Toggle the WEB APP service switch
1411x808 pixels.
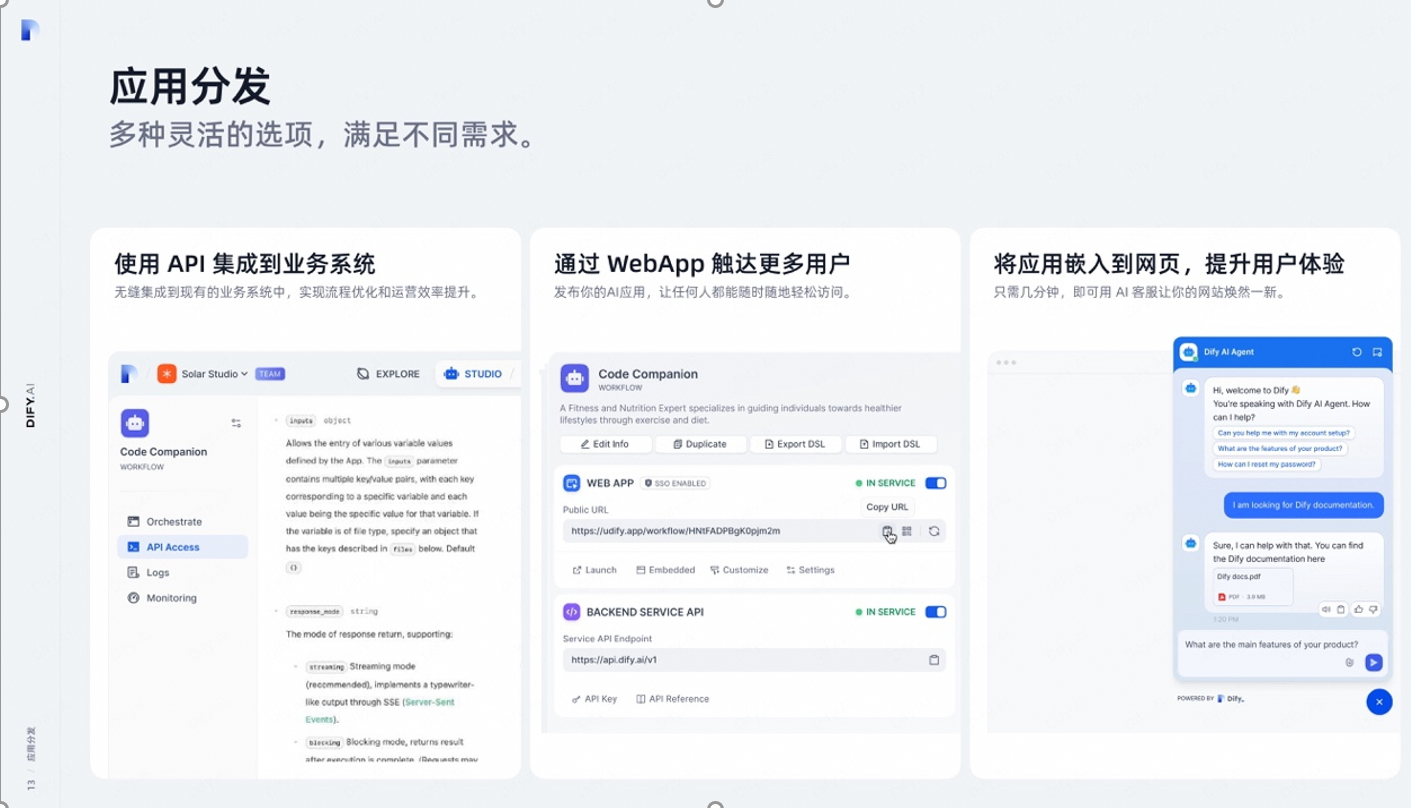936,483
